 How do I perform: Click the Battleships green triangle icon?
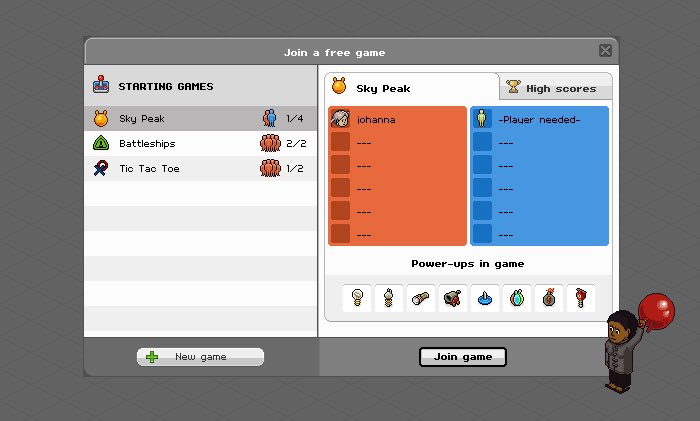point(101,143)
